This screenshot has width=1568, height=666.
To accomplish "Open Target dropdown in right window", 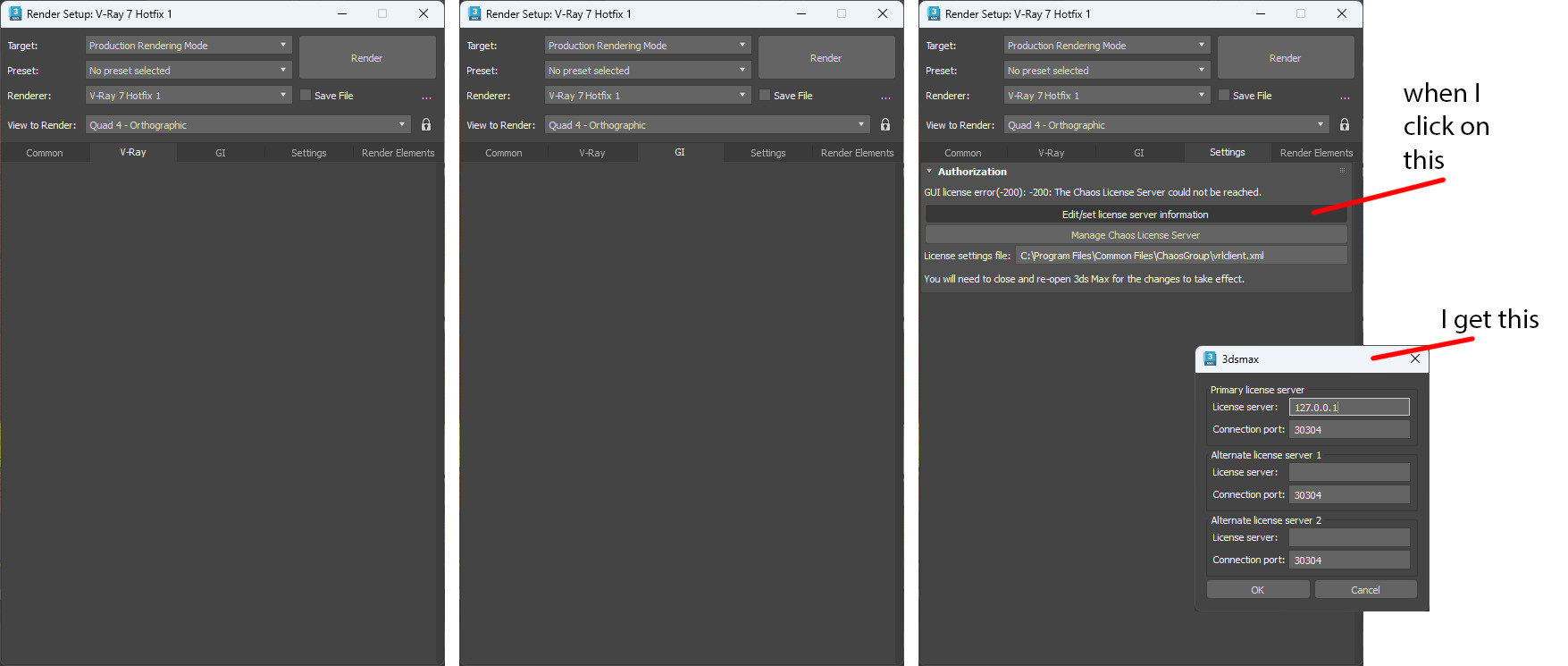I will pos(1107,45).
